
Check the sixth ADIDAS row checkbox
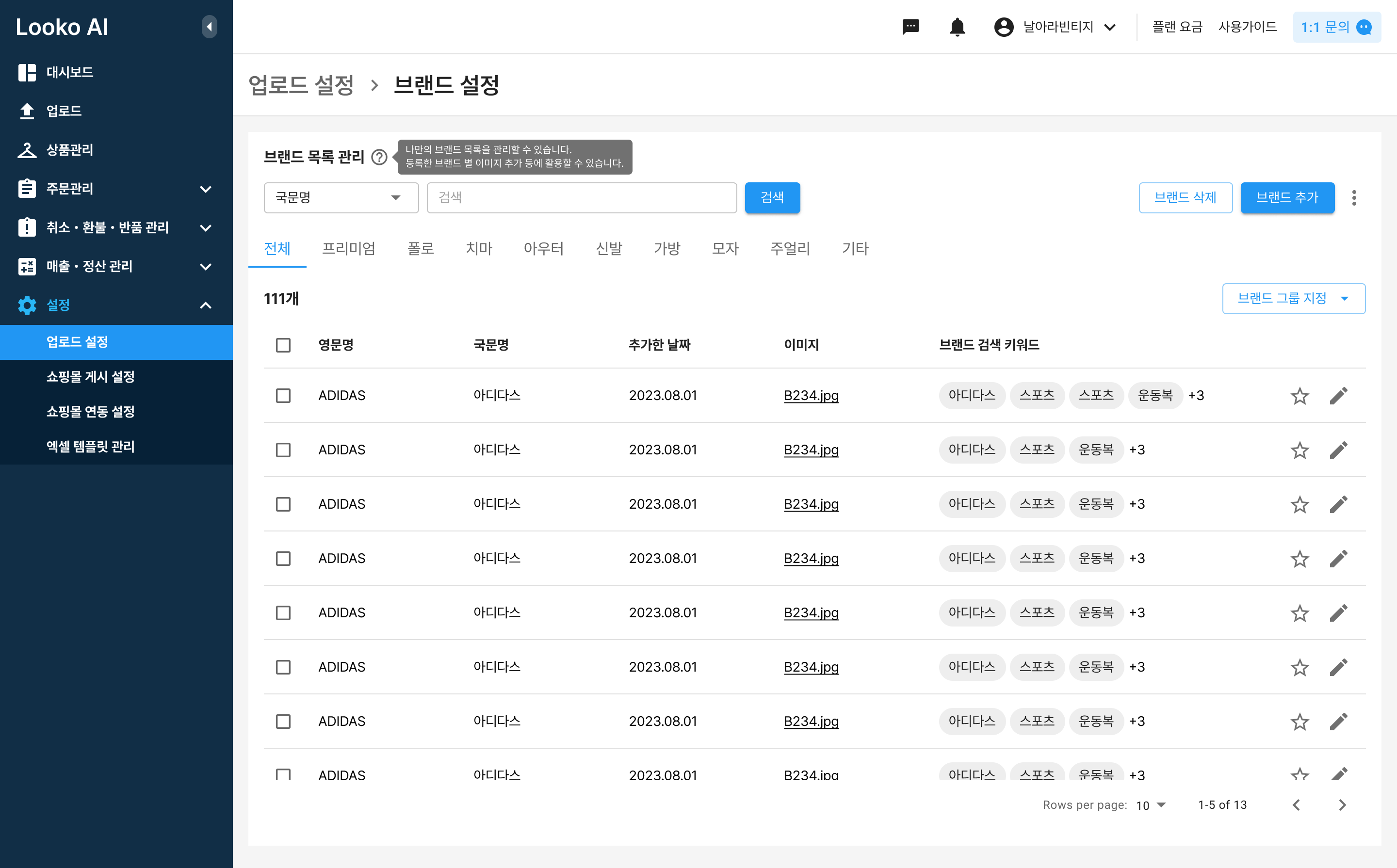[x=283, y=667]
